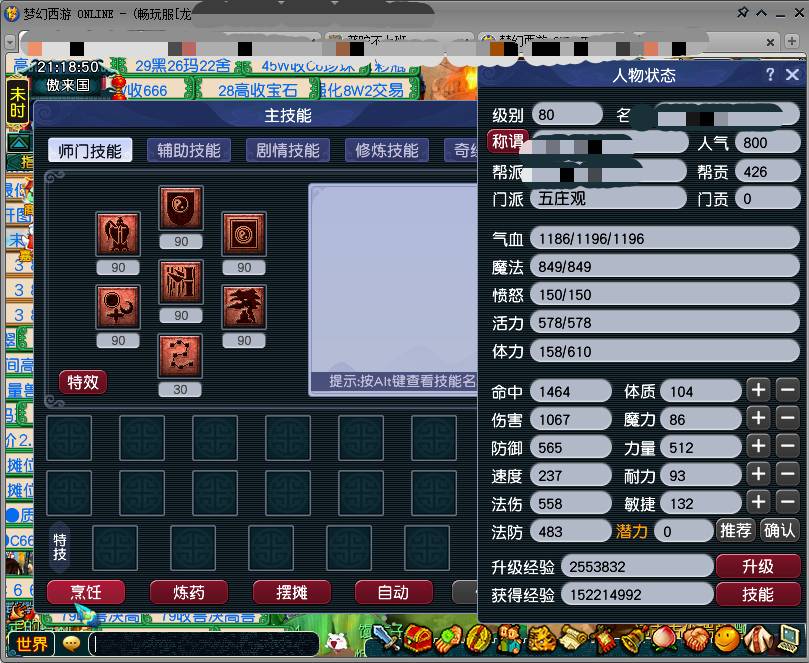Click the 烹饪 button
Viewport: 809px width, 663px height.
click(86, 592)
